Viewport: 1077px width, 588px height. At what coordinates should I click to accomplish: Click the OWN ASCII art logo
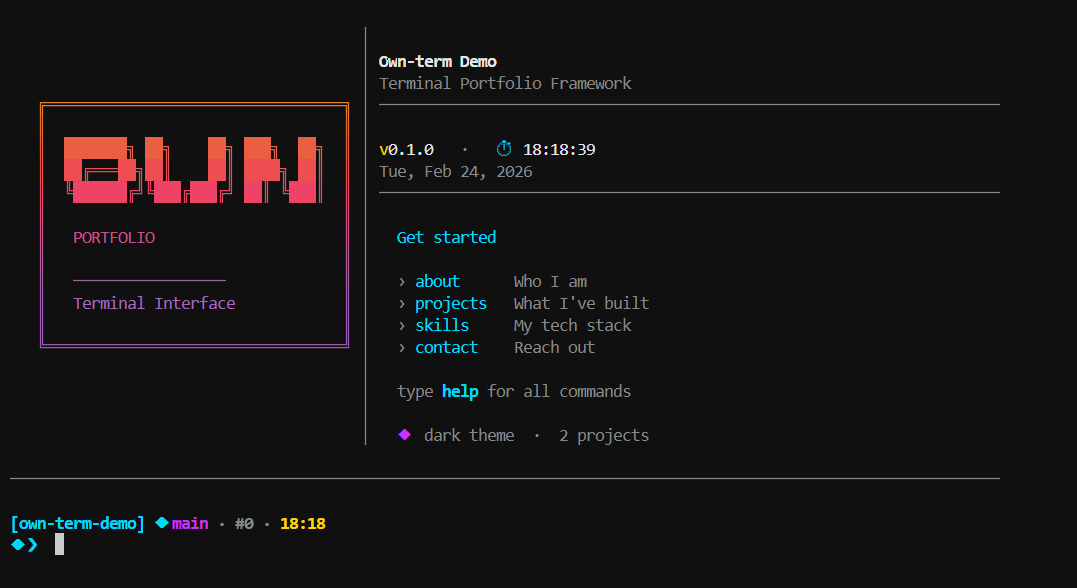click(192, 168)
